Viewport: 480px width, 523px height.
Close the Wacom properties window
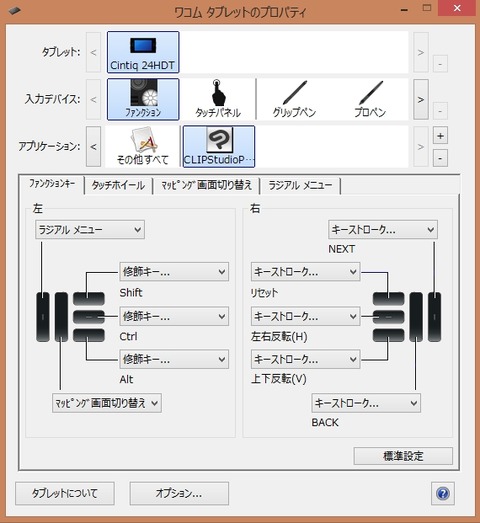(x=457, y=8)
